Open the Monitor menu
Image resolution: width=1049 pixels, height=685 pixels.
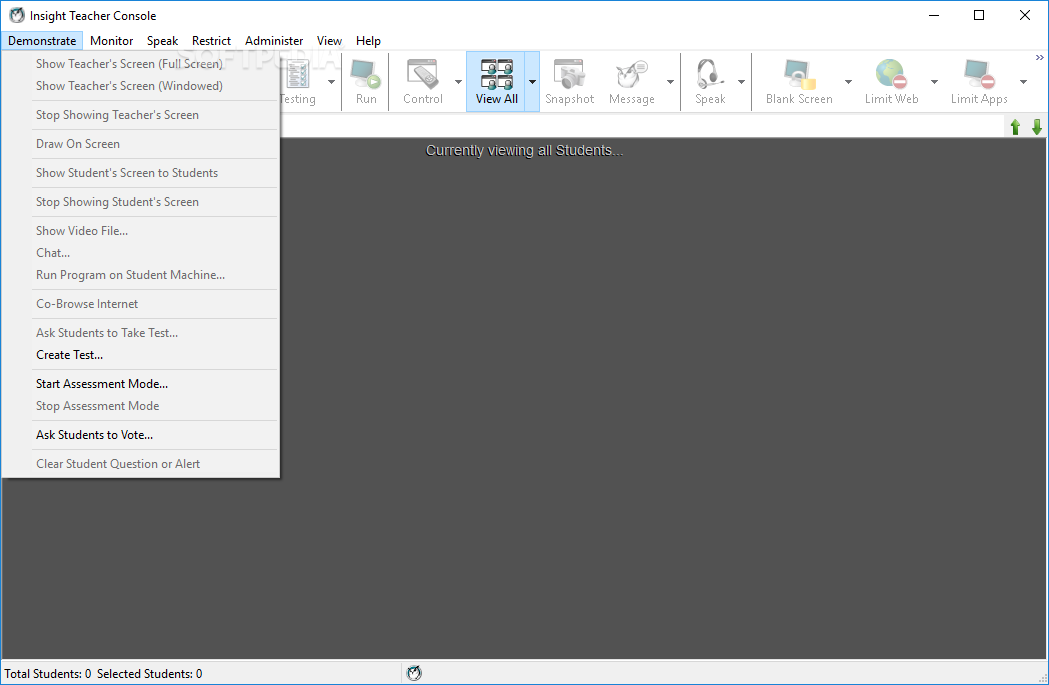(x=112, y=41)
